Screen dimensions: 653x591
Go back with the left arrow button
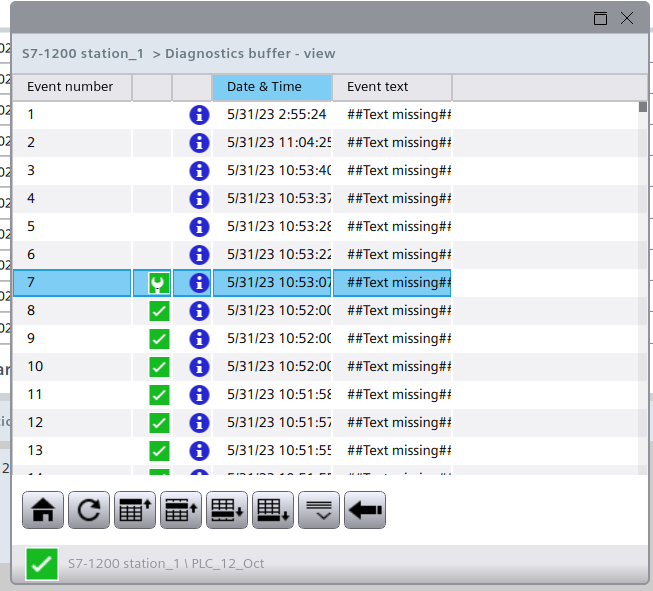[365, 510]
